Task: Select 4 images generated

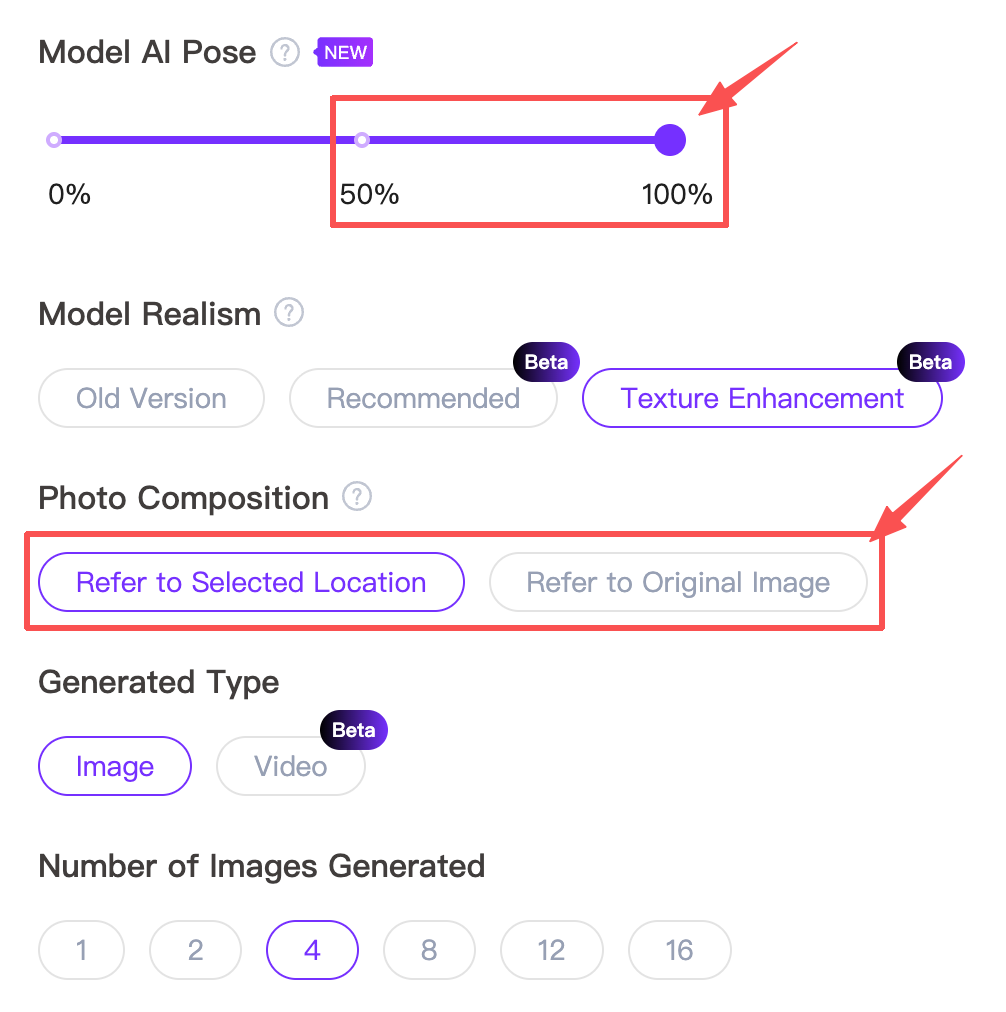Action: coord(312,949)
